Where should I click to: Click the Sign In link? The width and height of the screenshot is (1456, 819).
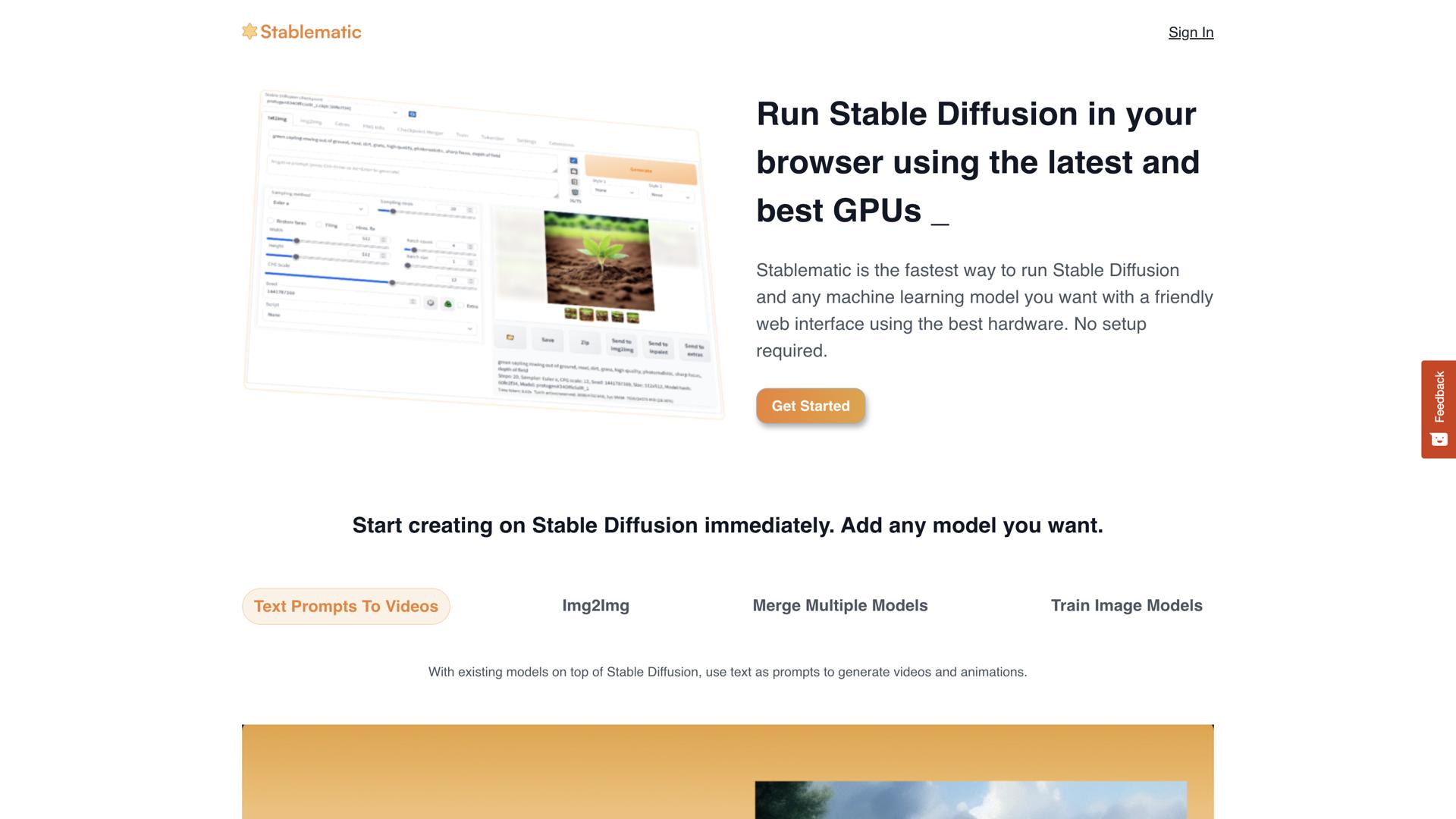(x=1190, y=33)
